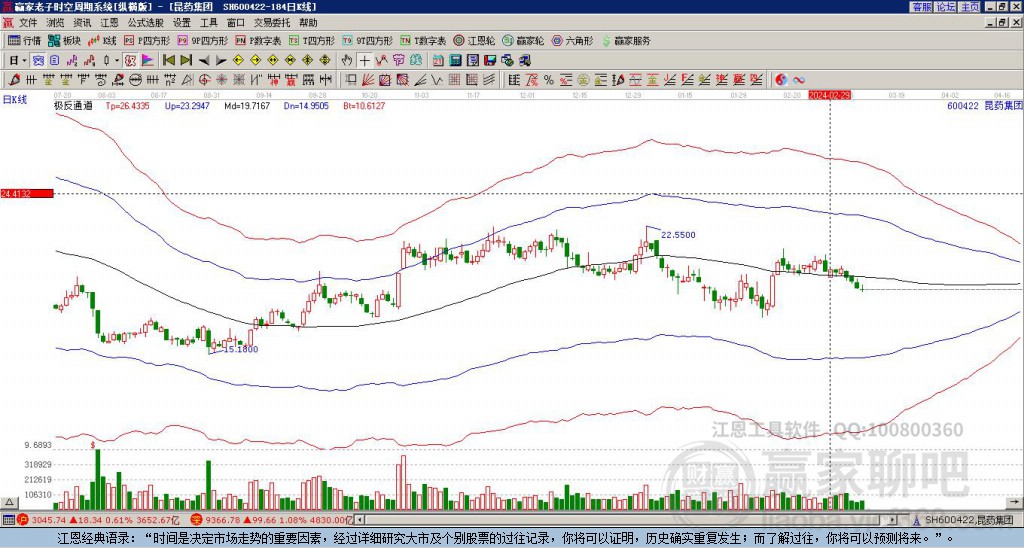The image size is (1024, 548).
Task: Open the 六角形 hexagon tool
Action: pyautogui.click(x=573, y=40)
